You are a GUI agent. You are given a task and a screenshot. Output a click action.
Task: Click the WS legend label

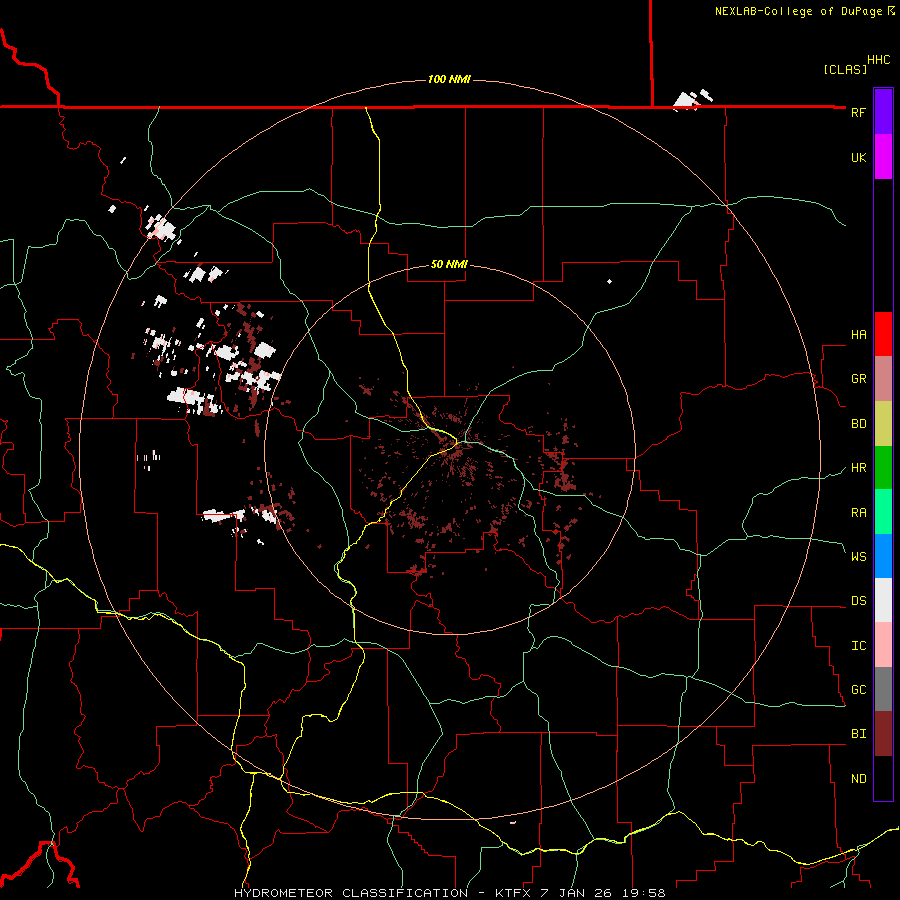pos(858,556)
